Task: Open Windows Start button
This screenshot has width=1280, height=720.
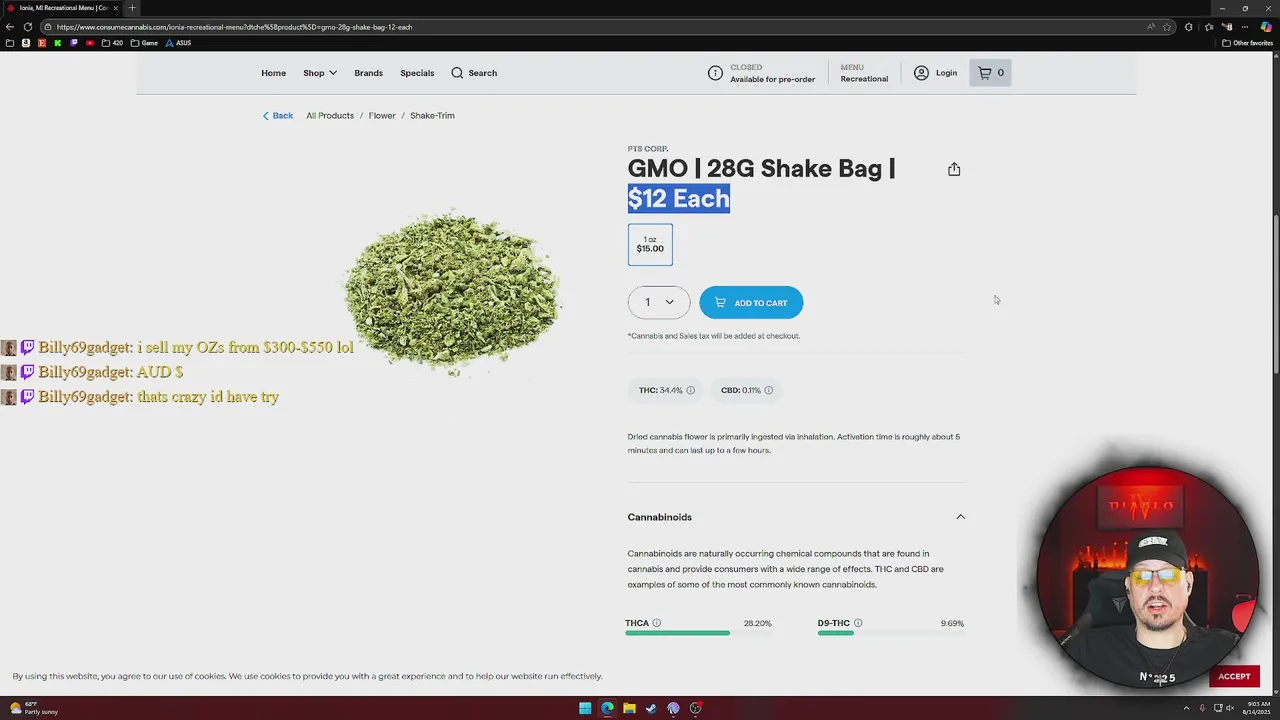Action: 585,708
